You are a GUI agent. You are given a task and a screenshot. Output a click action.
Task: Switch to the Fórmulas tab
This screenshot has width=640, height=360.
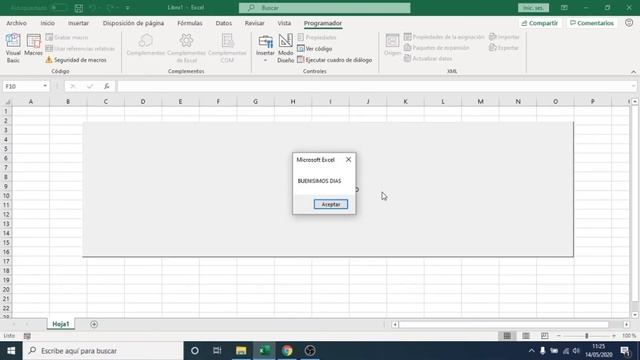click(190, 23)
